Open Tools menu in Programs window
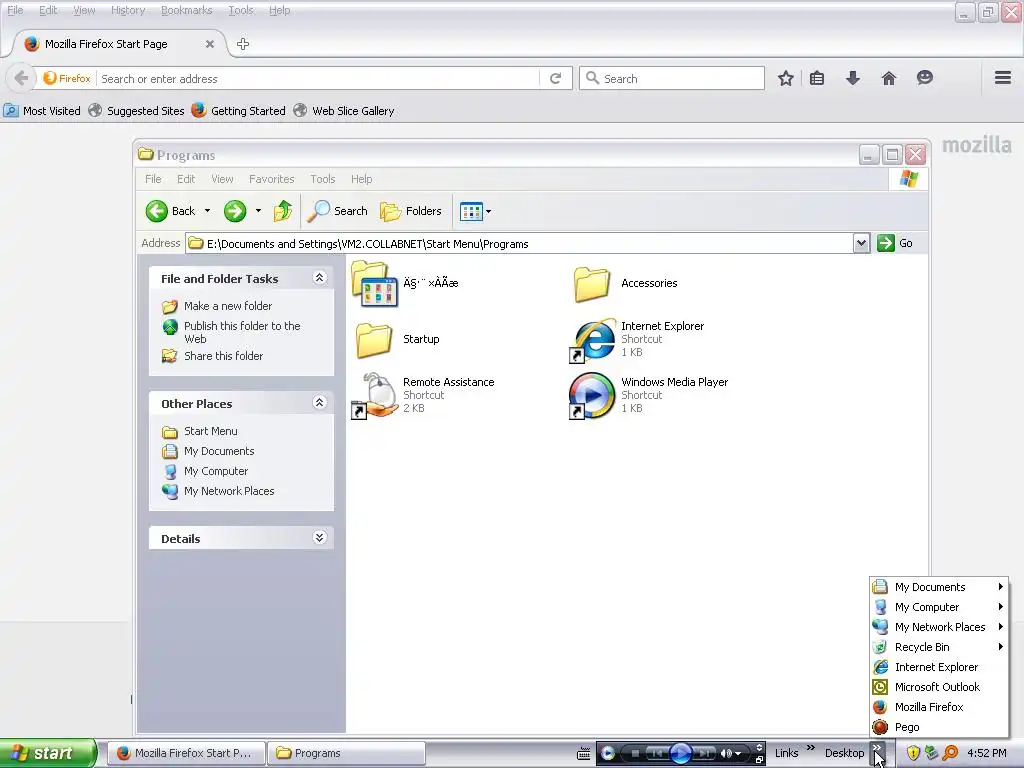The height and width of the screenshot is (768, 1024). [323, 179]
